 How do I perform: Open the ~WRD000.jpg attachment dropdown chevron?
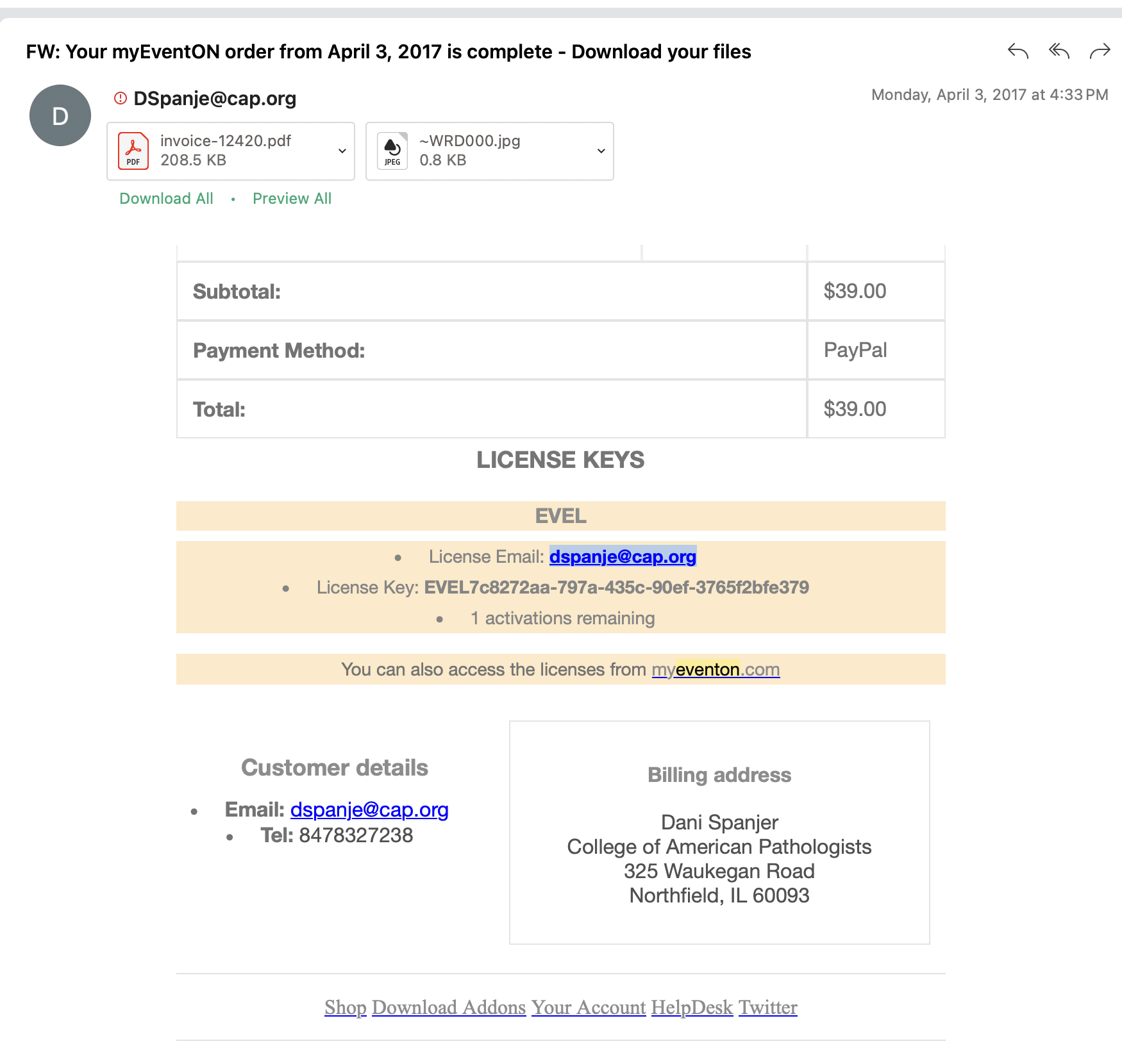point(601,151)
